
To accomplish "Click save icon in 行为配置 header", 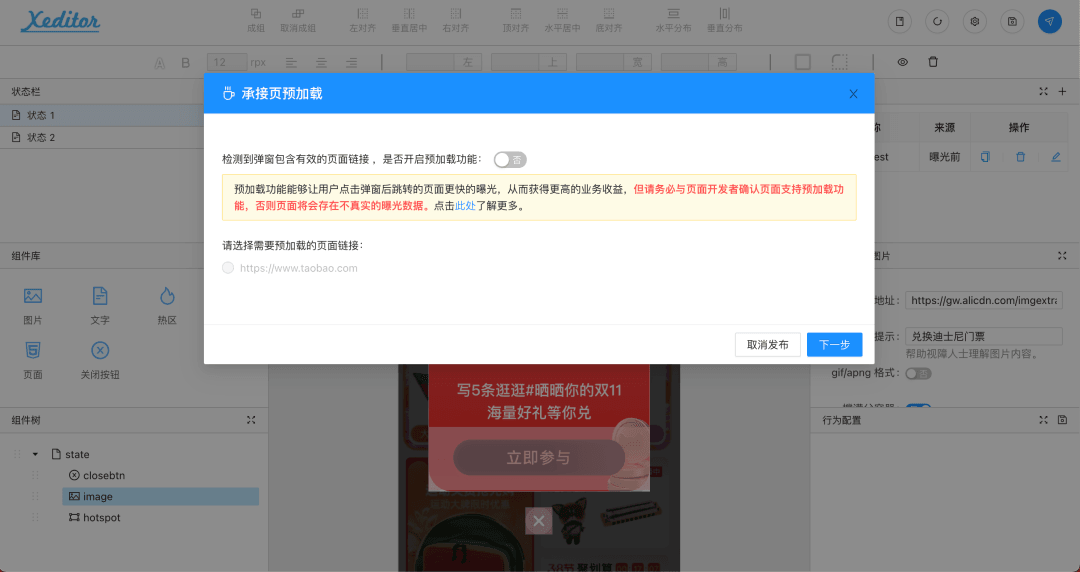I will 1062,420.
